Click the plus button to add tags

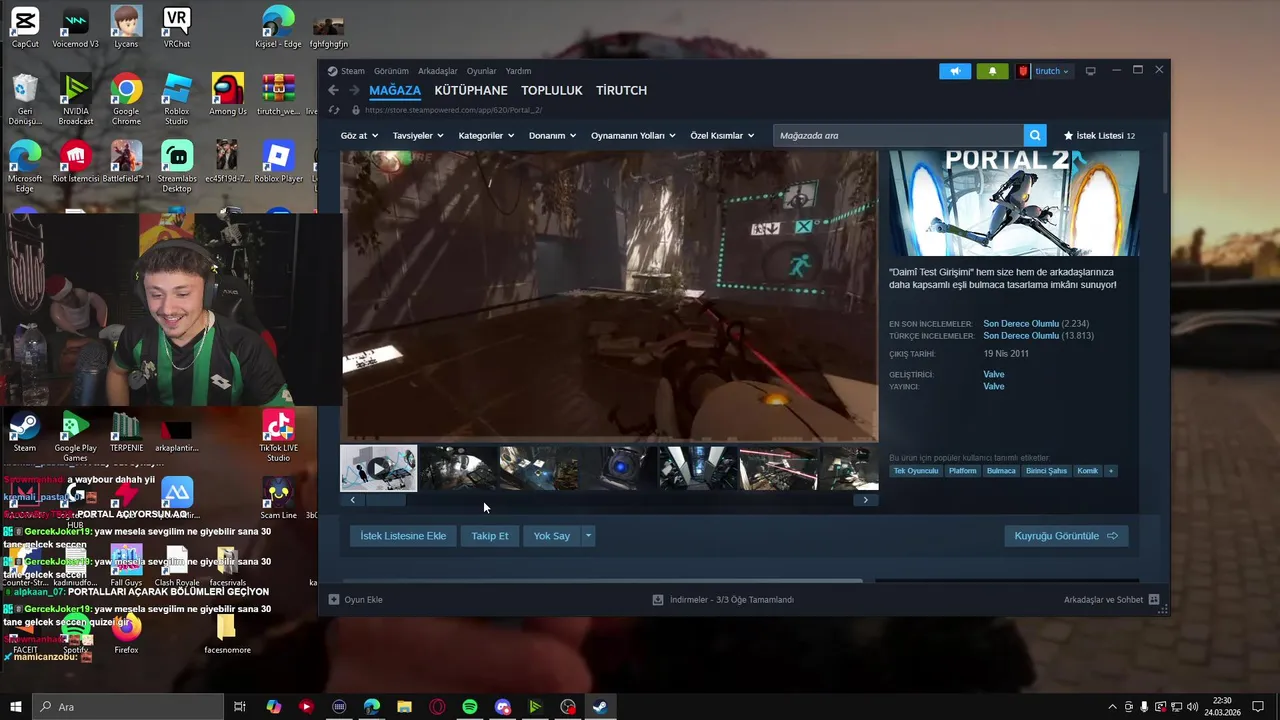(1110, 471)
